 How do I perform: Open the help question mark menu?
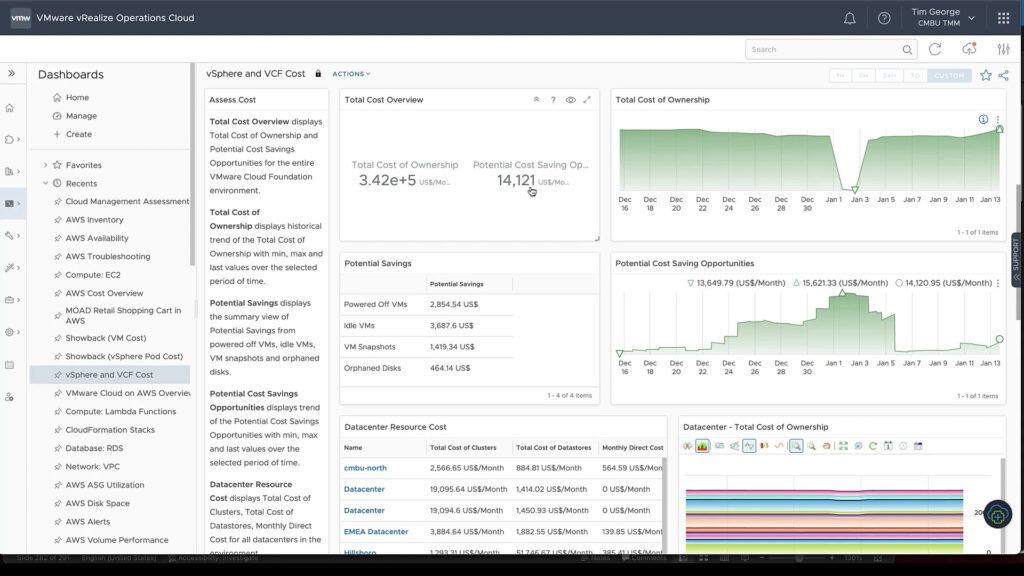(x=884, y=18)
